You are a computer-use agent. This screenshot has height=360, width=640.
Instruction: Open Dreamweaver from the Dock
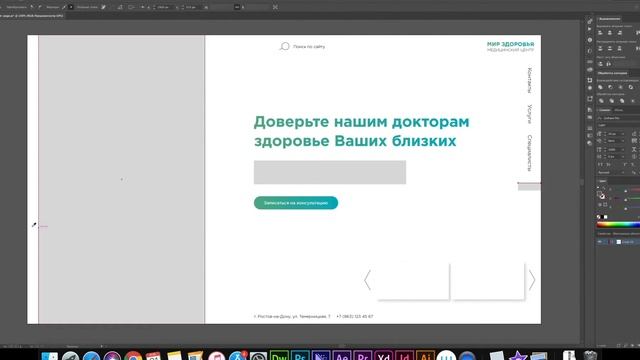(x=279, y=356)
